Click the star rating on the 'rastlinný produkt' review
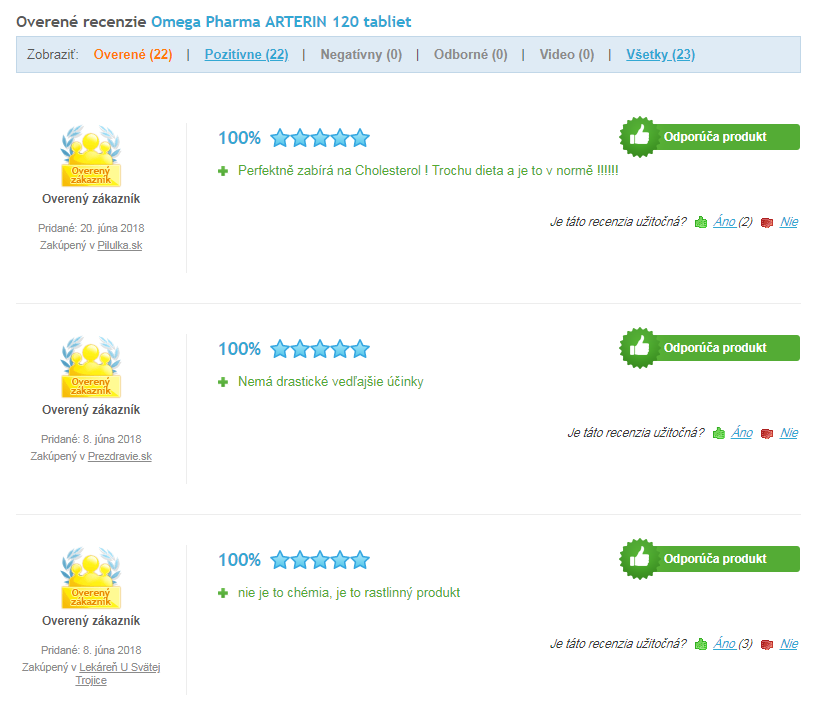The image size is (825, 706). click(x=320, y=560)
